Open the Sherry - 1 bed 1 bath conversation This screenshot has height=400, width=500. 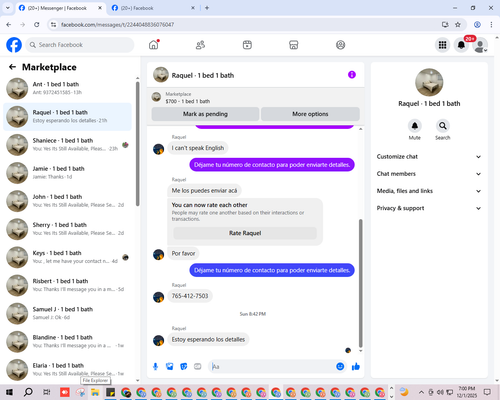point(68,229)
